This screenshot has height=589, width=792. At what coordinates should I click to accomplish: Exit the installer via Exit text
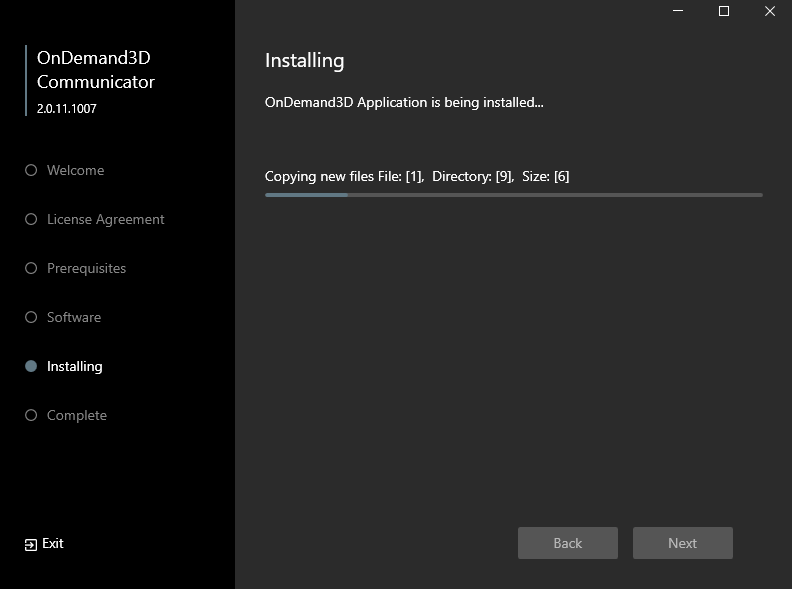click(x=53, y=544)
